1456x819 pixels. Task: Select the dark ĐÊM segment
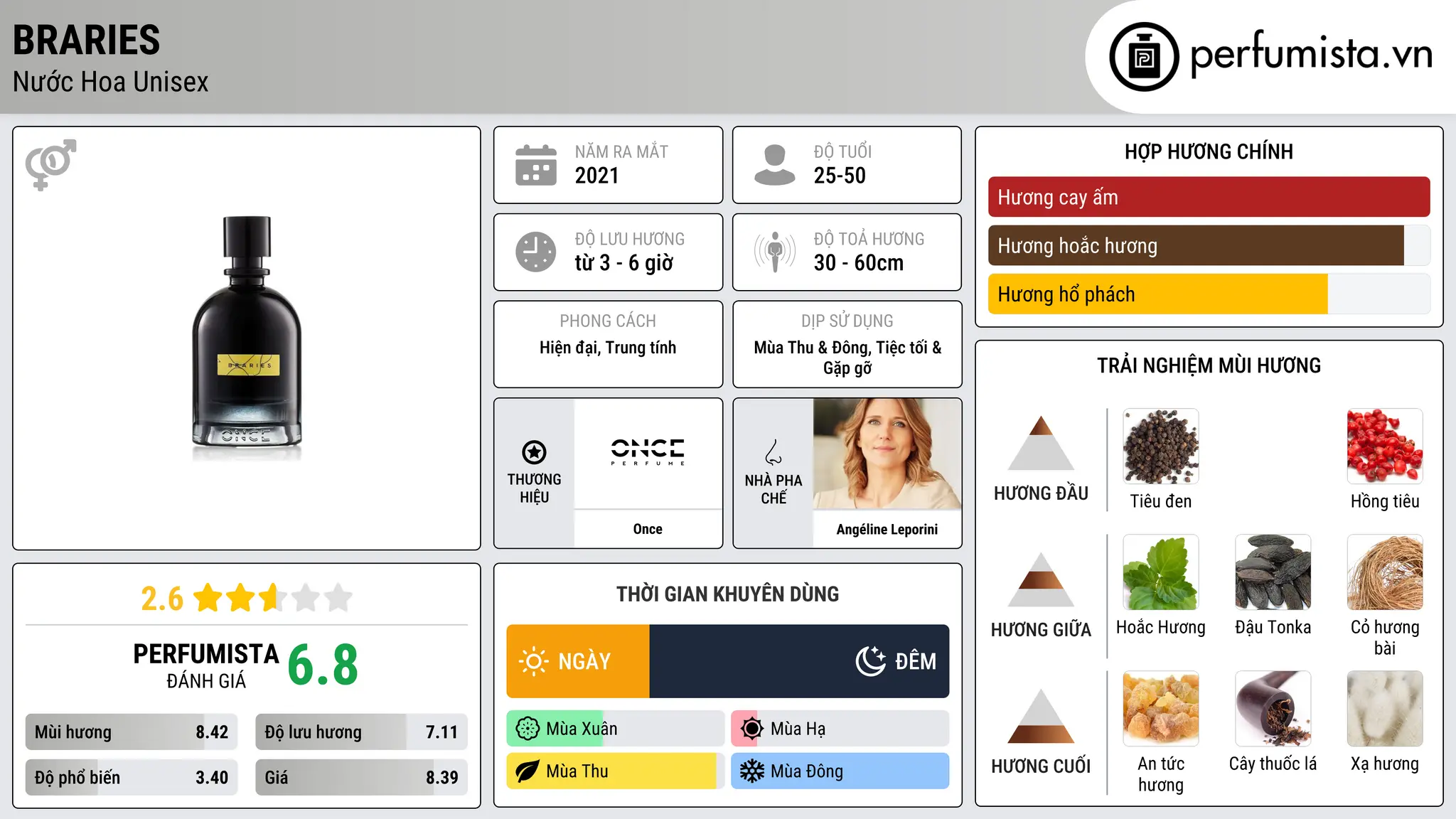click(x=799, y=661)
